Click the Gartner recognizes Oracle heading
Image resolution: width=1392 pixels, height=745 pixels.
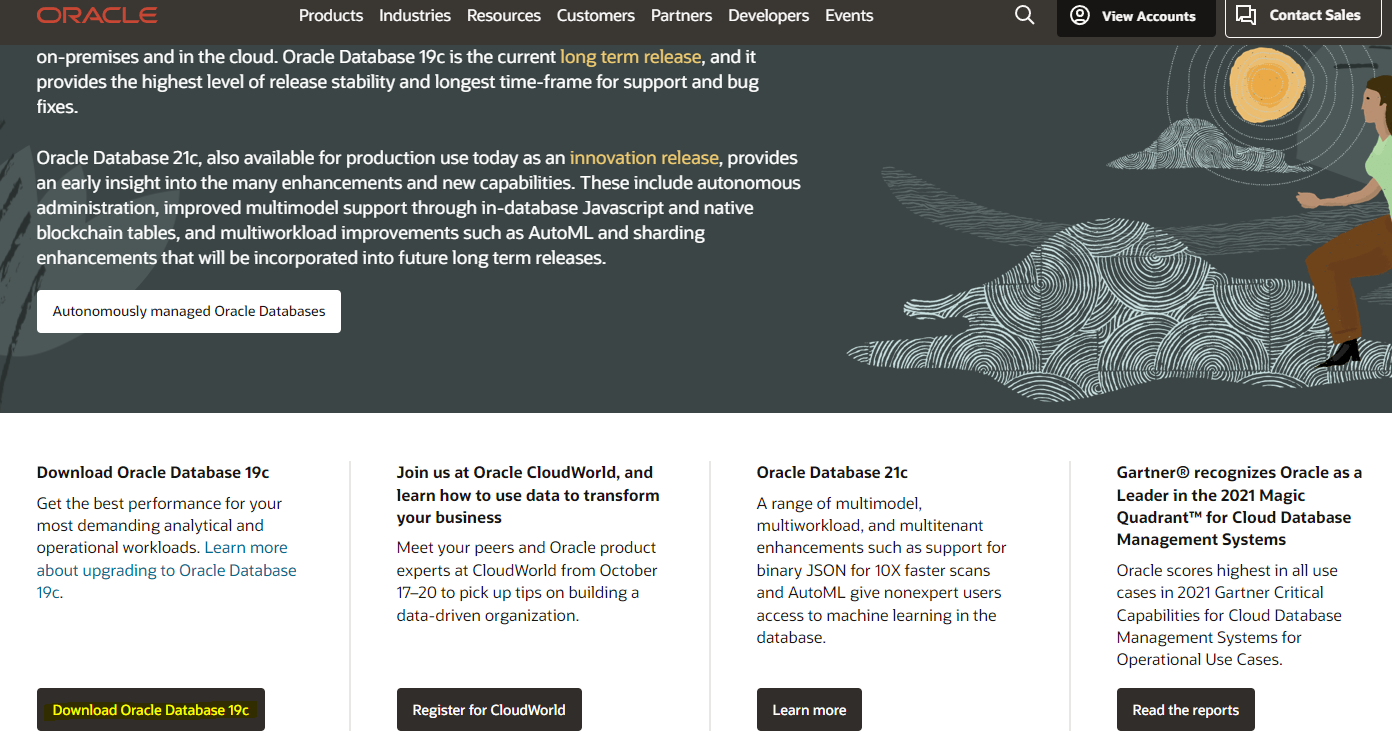point(1239,506)
